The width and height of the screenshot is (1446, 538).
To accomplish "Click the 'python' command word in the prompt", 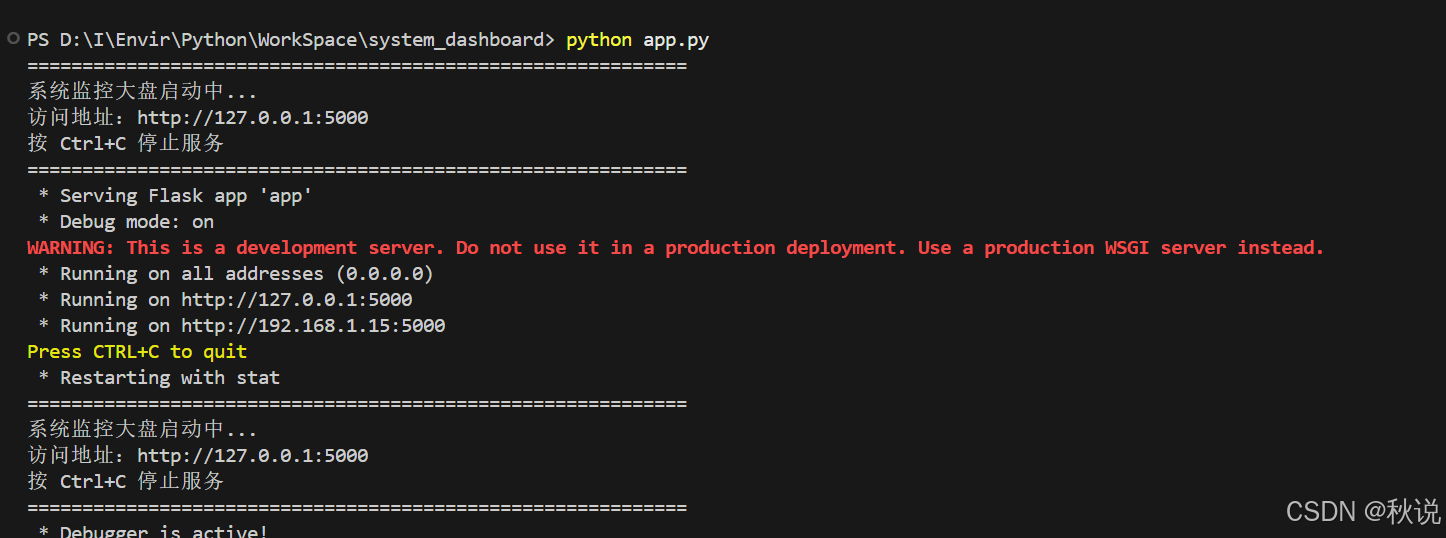I will pyautogui.click(x=599, y=40).
